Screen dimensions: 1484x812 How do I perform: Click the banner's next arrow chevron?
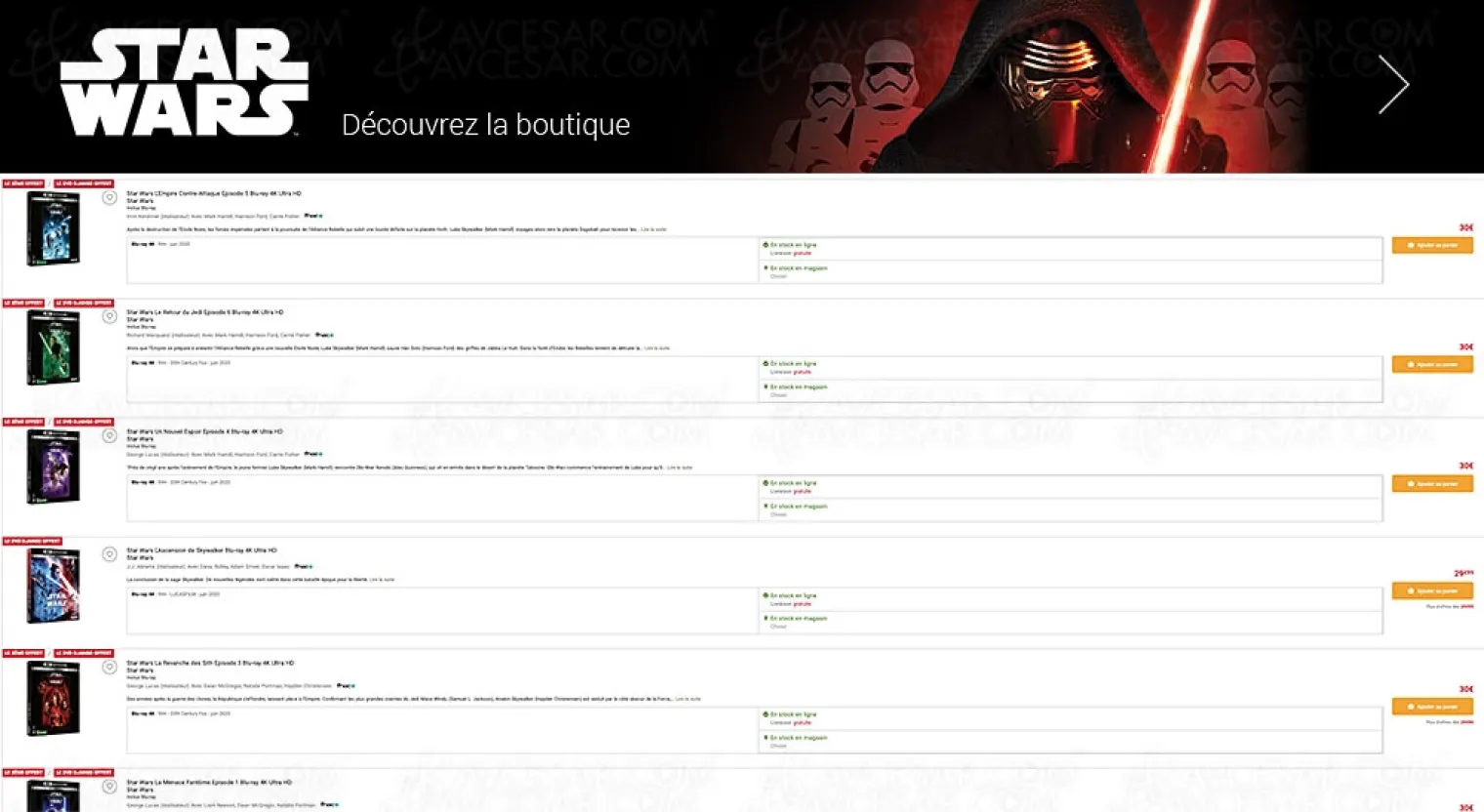pos(1393,84)
